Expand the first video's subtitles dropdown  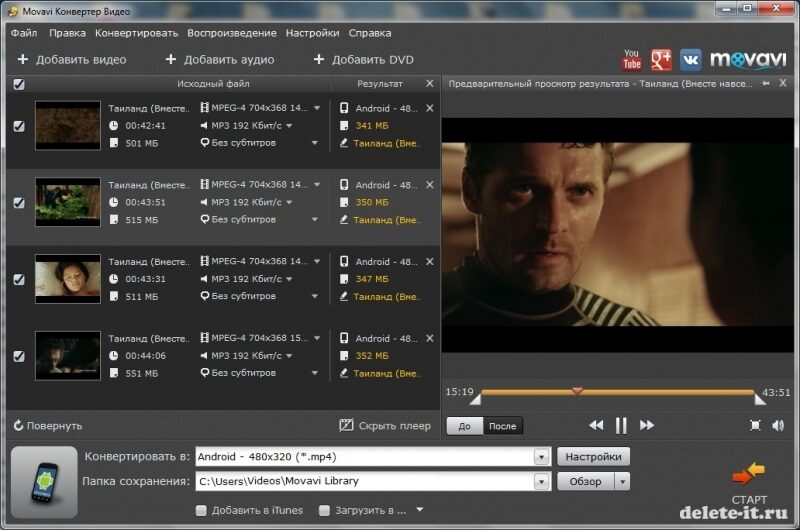click(x=314, y=143)
